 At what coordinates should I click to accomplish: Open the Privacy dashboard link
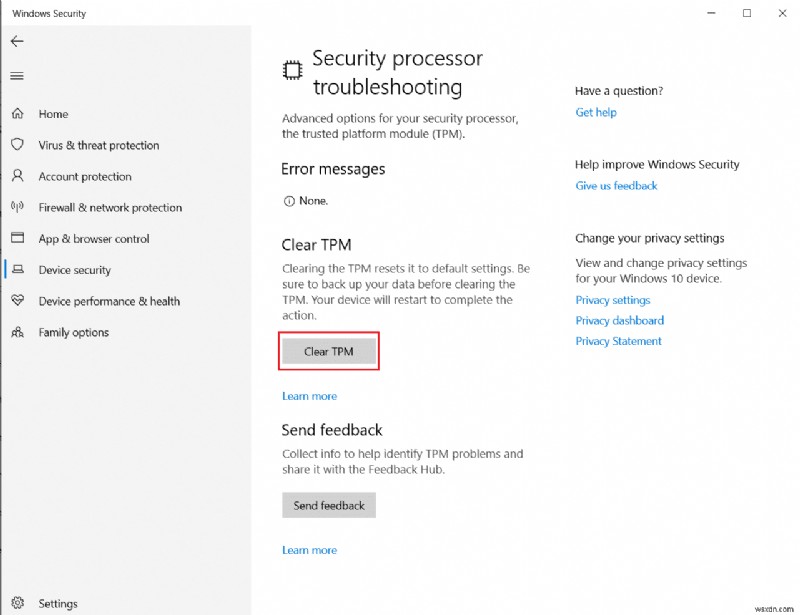point(617,320)
